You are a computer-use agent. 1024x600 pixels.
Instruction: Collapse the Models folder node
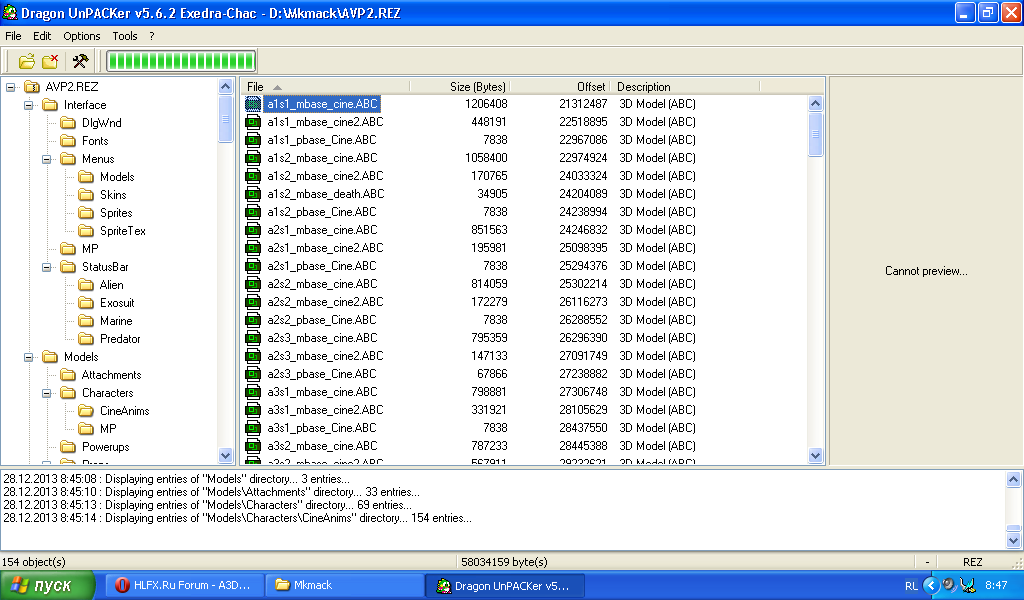click(29, 357)
